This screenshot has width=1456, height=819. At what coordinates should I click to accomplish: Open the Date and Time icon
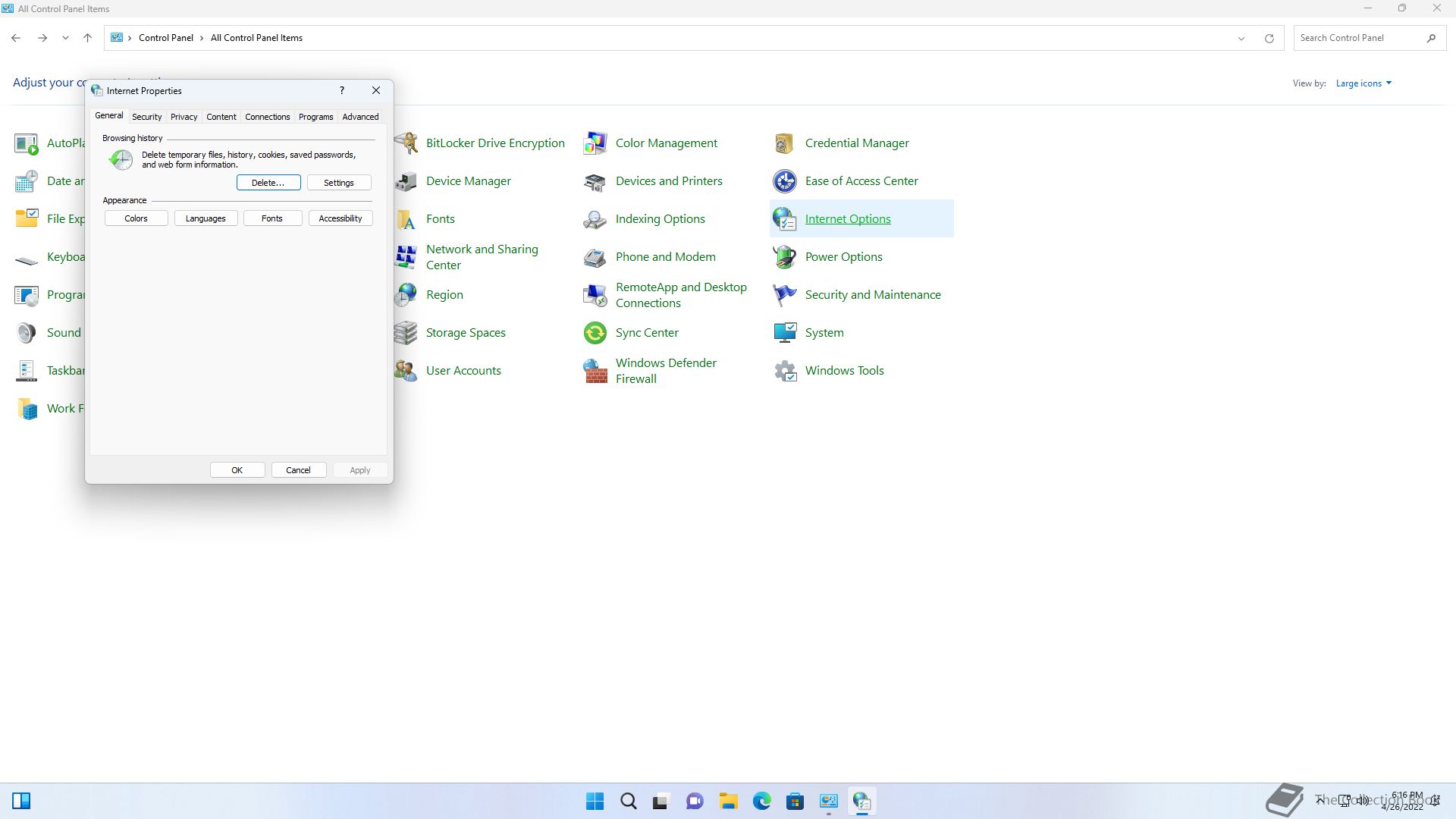[x=27, y=180]
